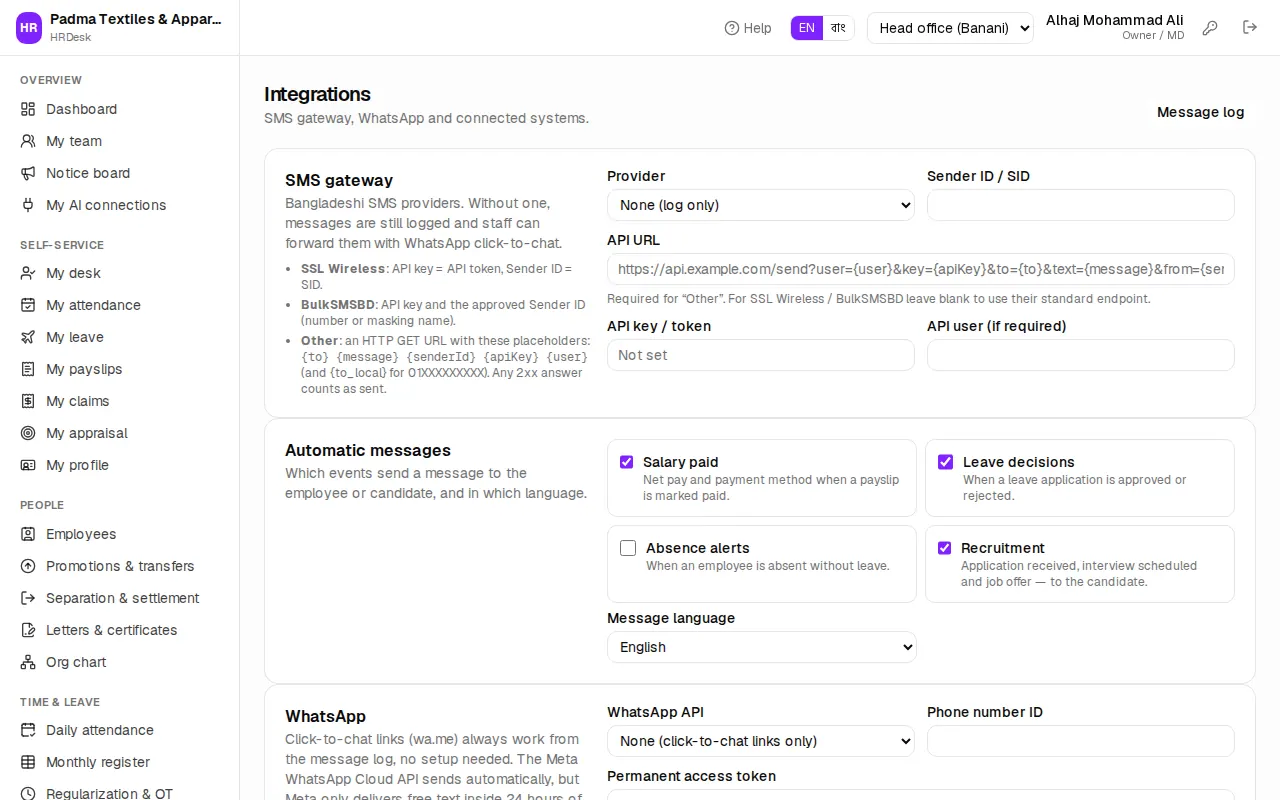The height and width of the screenshot is (800, 1280).
Task: Click the HR logo badge
Action: 29,28
